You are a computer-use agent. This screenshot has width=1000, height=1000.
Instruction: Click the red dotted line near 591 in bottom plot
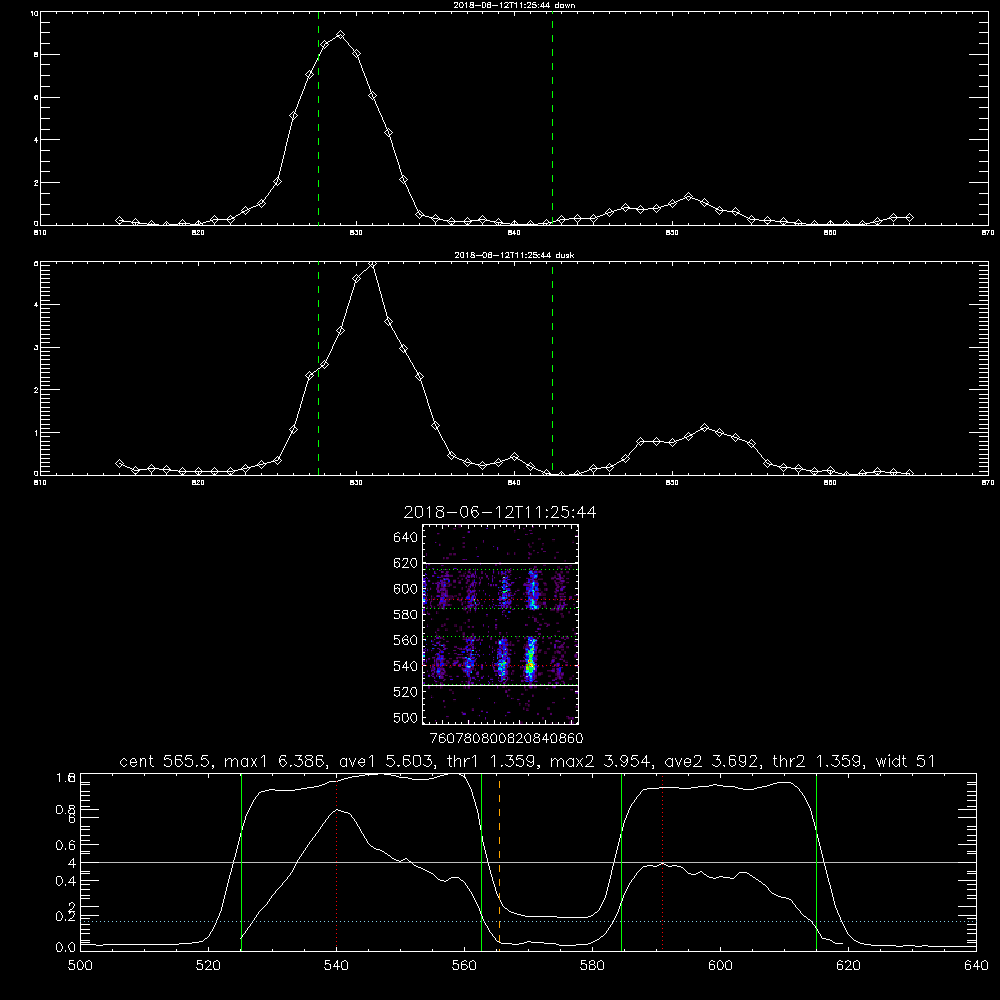point(663,861)
